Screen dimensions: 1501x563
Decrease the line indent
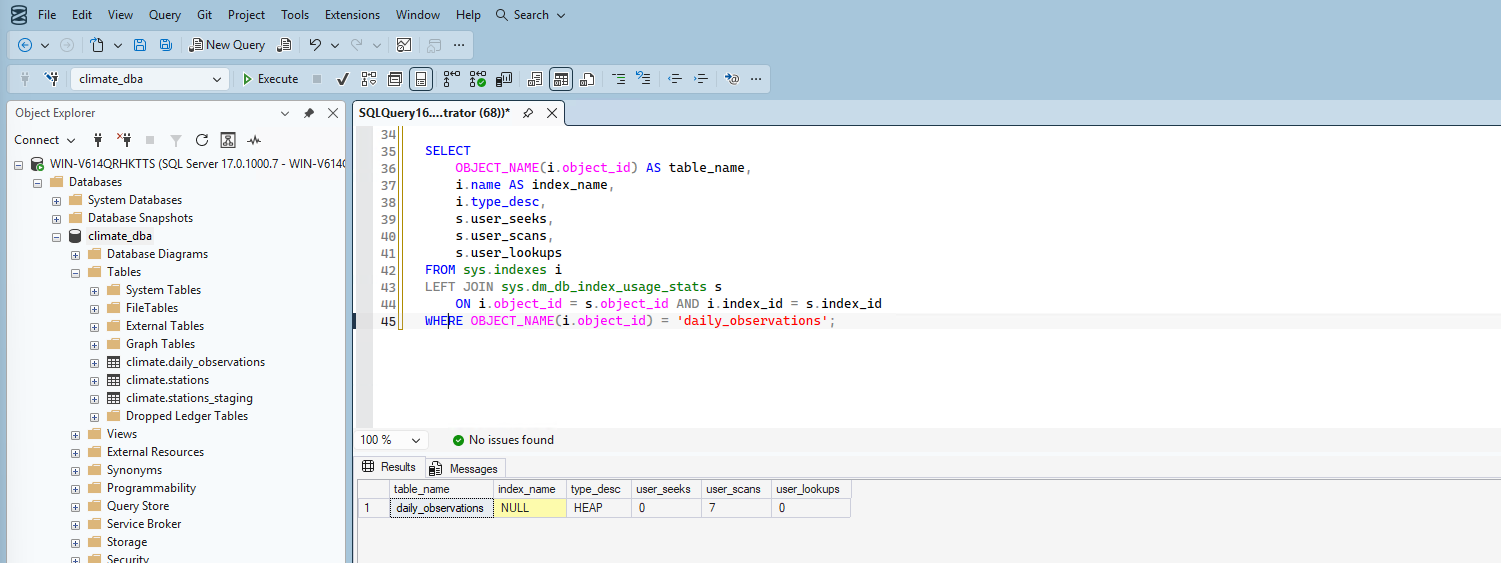(x=675, y=79)
